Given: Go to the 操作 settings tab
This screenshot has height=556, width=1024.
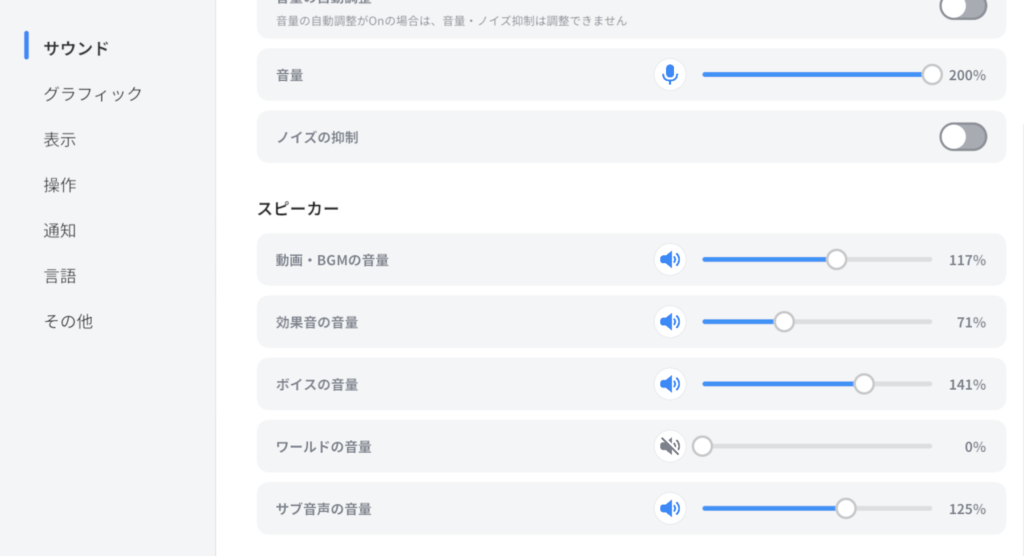Looking at the screenshot, I should coord(60,185).
